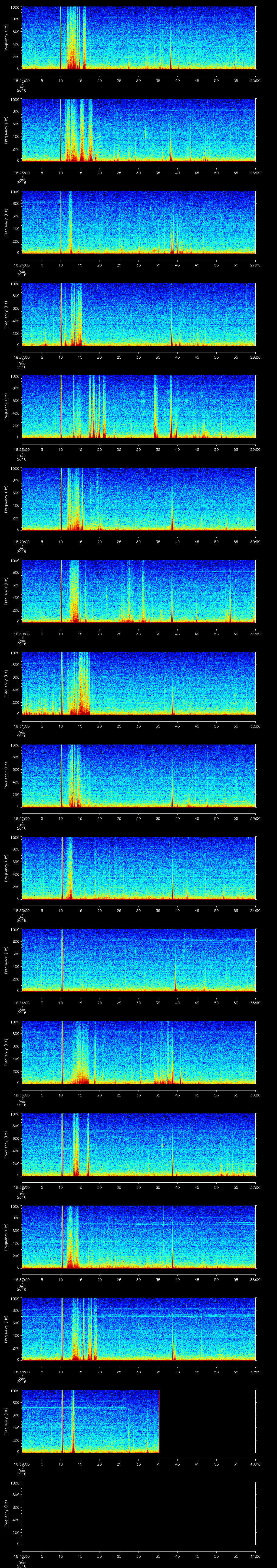
Task: Select the spectrogram plot beginning at 18:32:00
Action: pyautogui.click(x=139, y=775)
